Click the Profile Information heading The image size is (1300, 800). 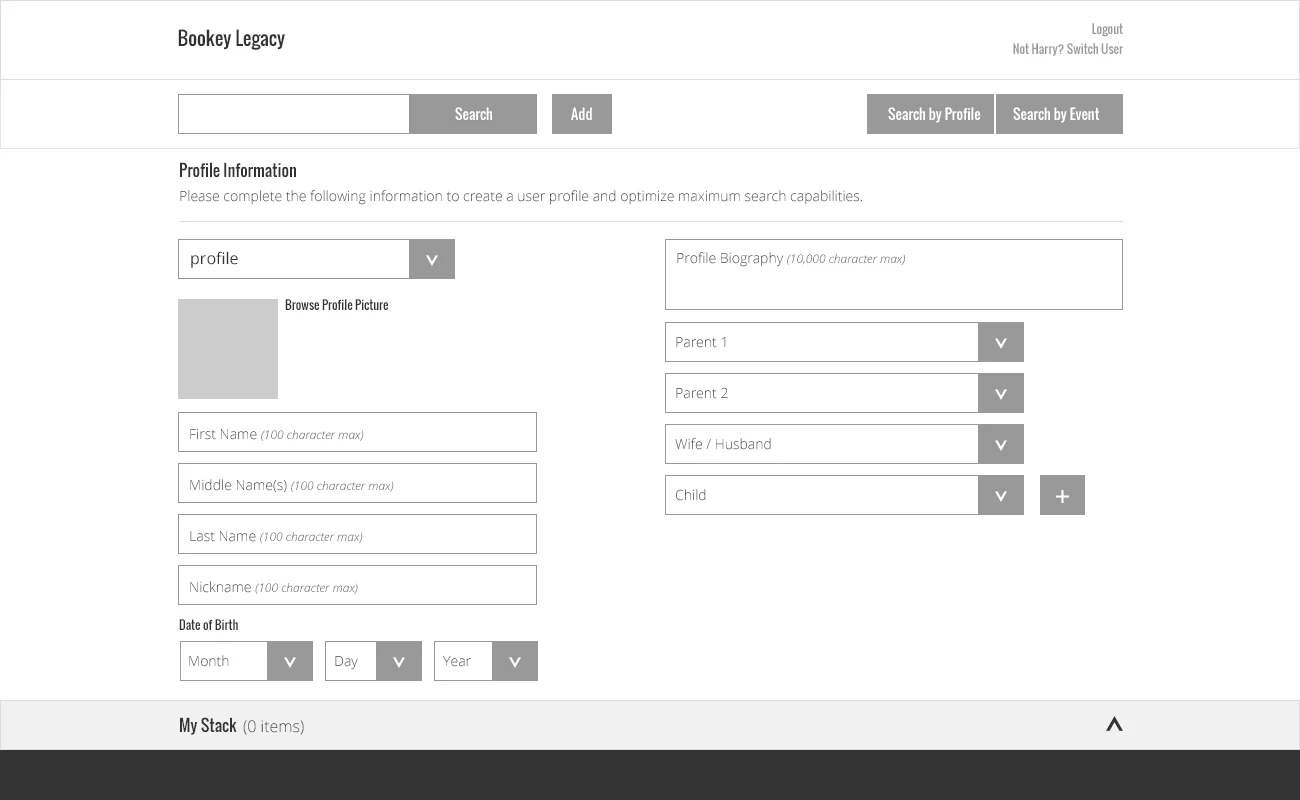238,170
